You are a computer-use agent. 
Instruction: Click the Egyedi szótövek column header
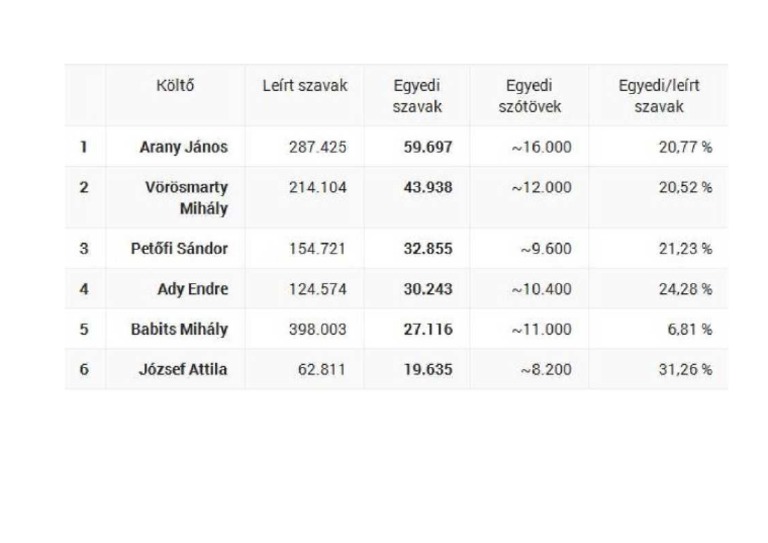(530, 95)
